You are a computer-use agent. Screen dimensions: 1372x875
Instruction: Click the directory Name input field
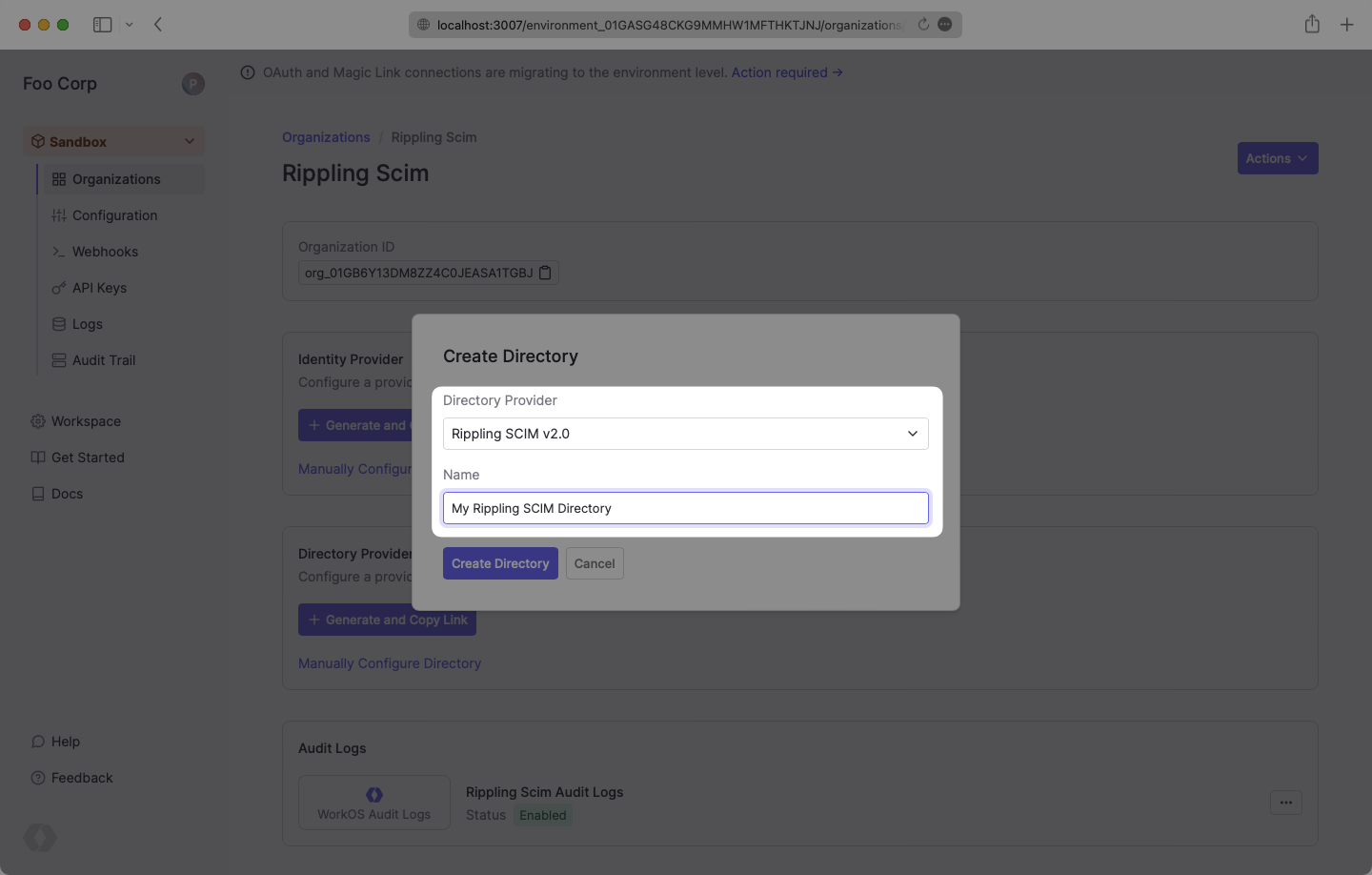point(685,508)
